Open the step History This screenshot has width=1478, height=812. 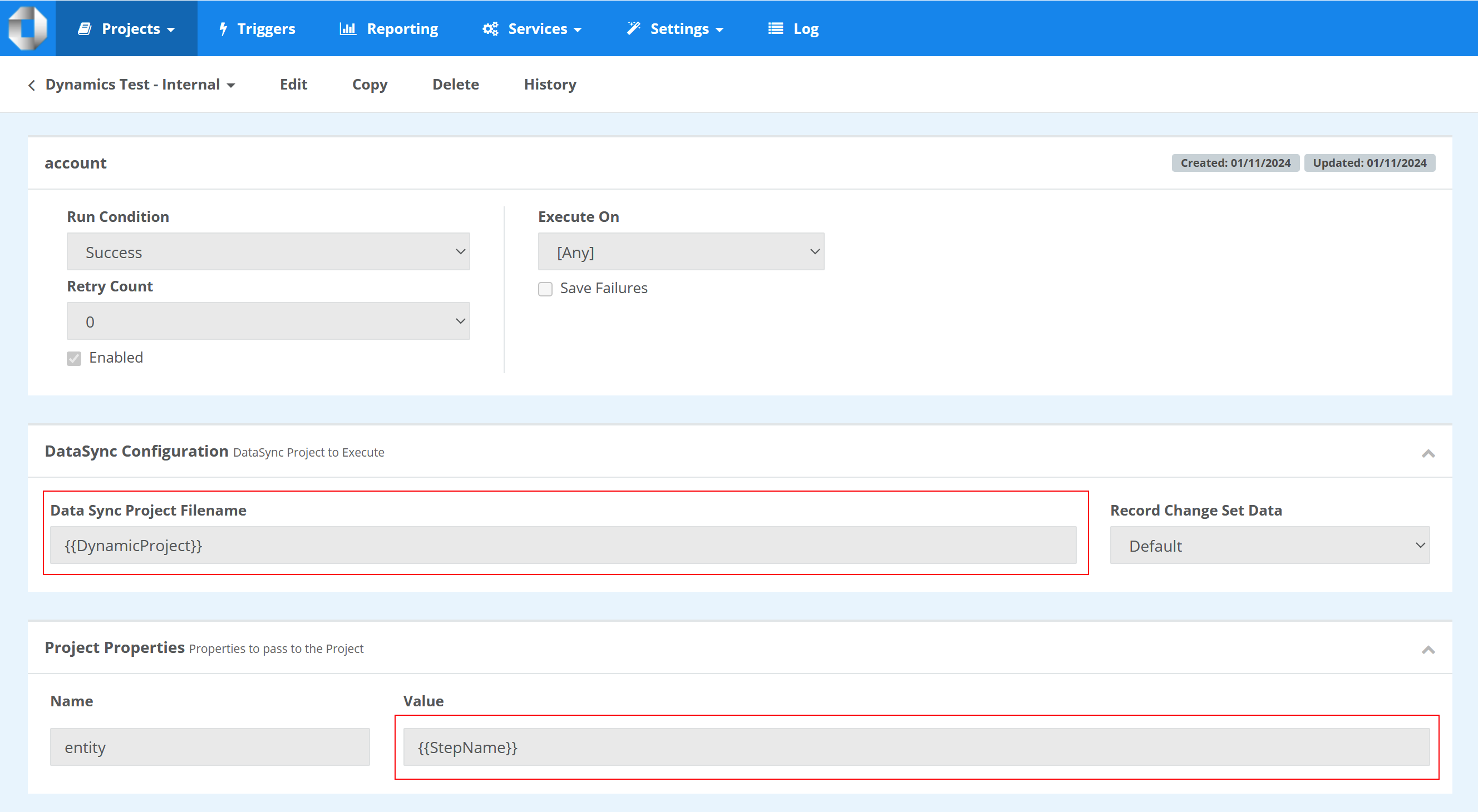pyautogui.click(x=550, y=85)
